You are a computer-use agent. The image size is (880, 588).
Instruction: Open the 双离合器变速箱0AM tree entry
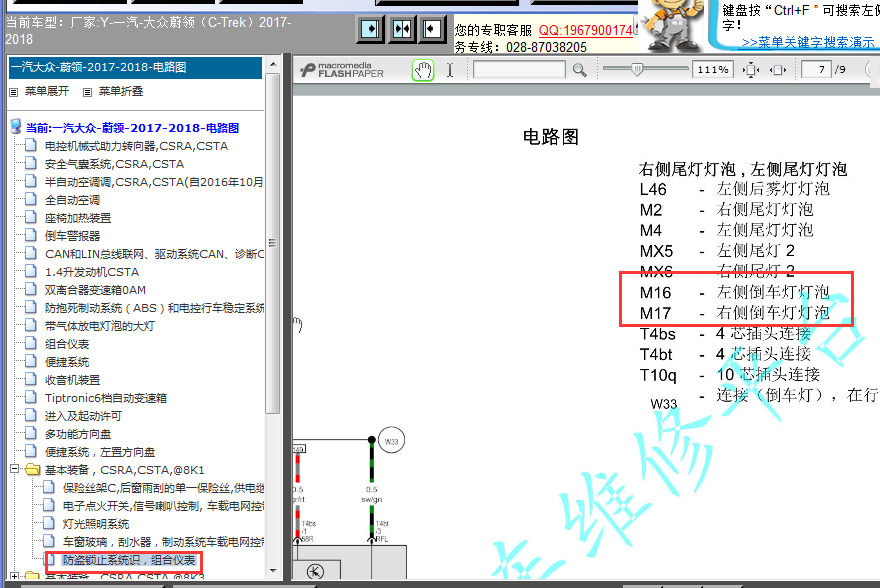(x=95, y=290)
